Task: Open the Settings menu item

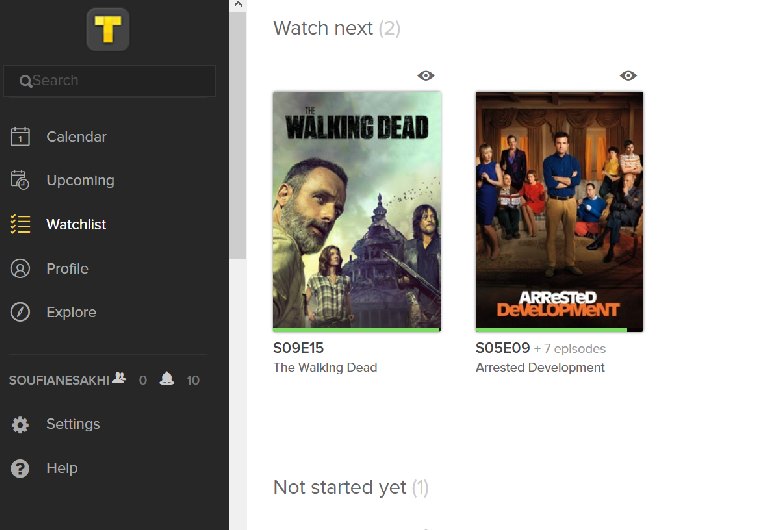Action: coord(73,424)
